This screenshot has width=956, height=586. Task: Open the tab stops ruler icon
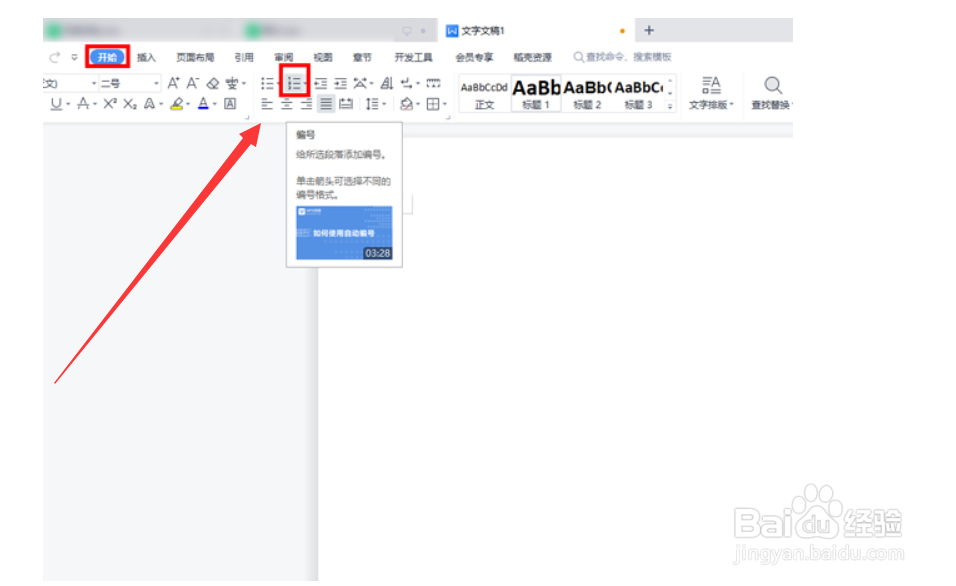tap(433, 84)
